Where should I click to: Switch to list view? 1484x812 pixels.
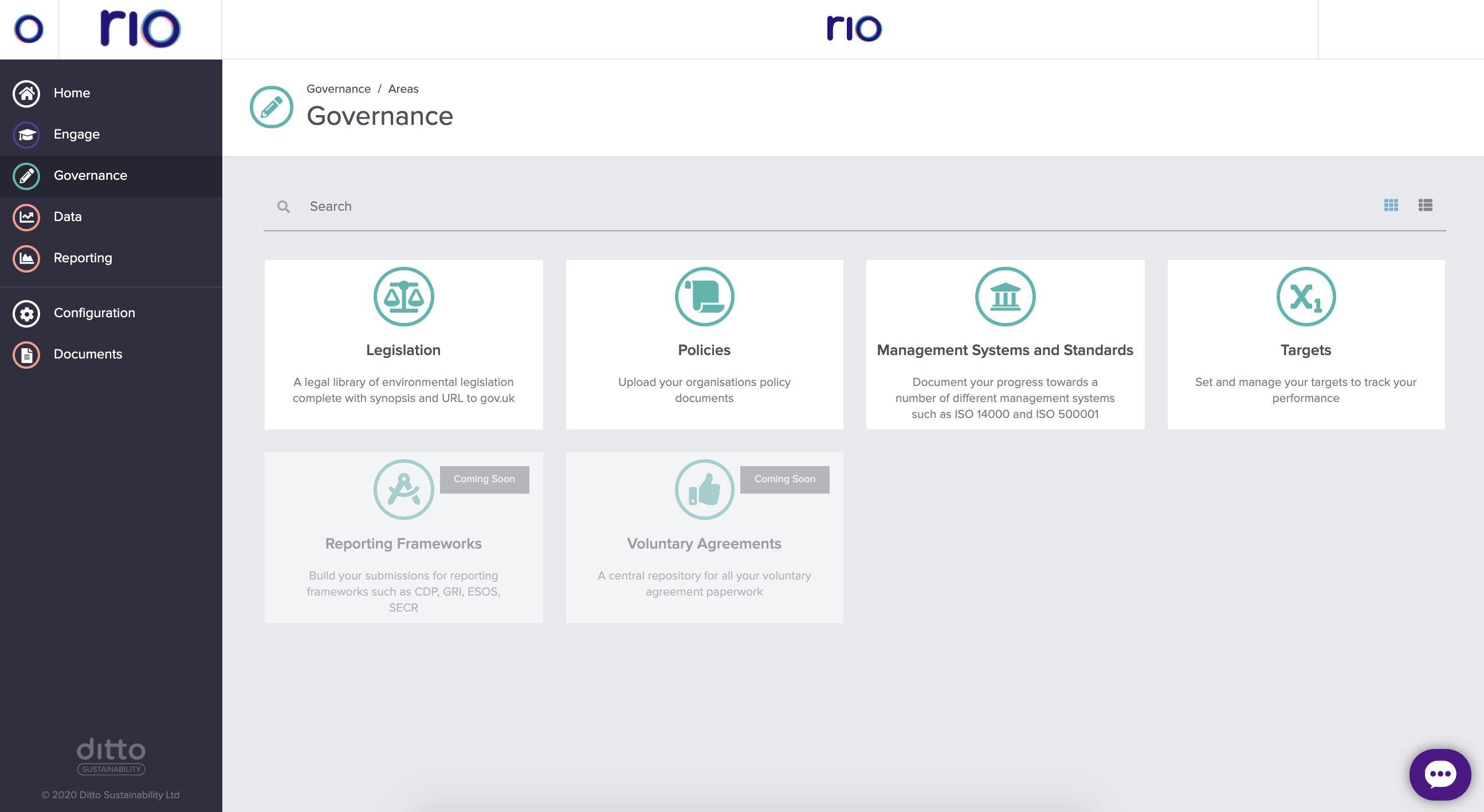coord(1425,205)
